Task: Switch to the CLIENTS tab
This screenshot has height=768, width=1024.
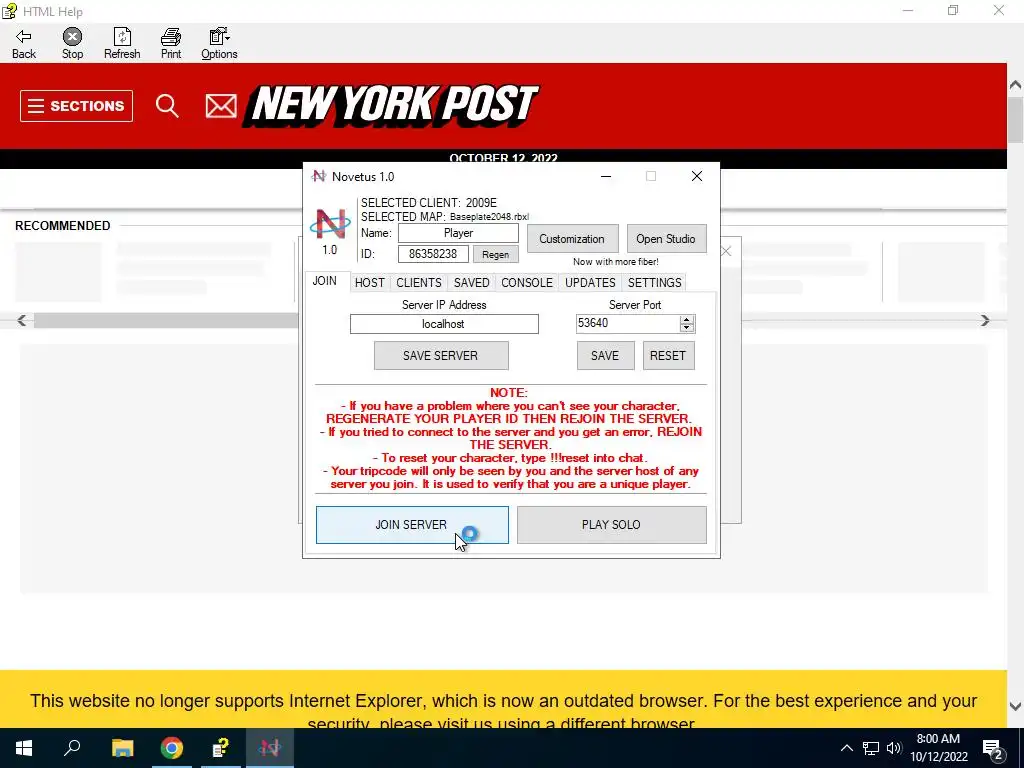Action: [419, 282]
